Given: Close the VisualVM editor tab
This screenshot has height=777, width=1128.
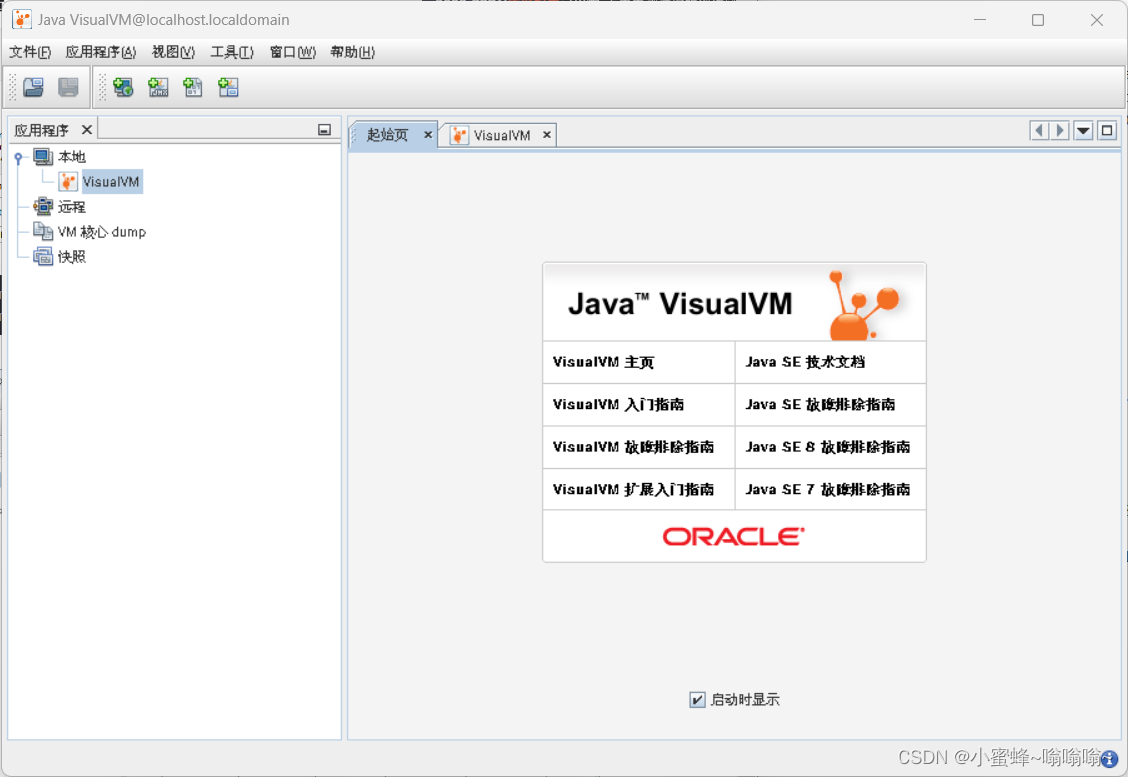Looking at the screenshot, I should point(547,135).
